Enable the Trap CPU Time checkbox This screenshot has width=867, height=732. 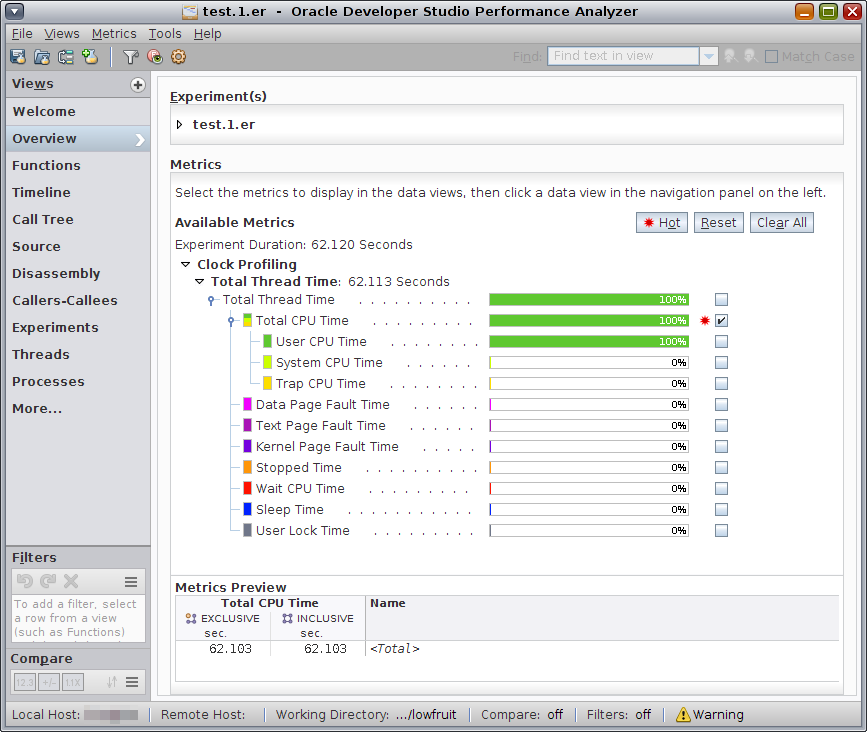(721, 384)
